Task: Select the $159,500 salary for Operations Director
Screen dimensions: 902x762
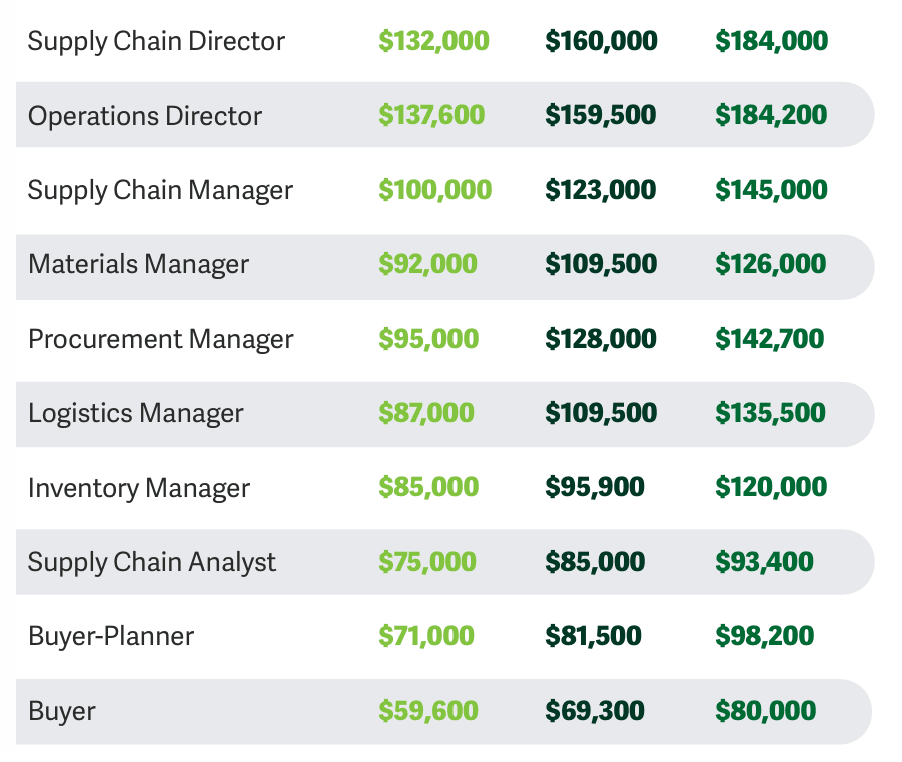Action: click(x=600, y=115)
